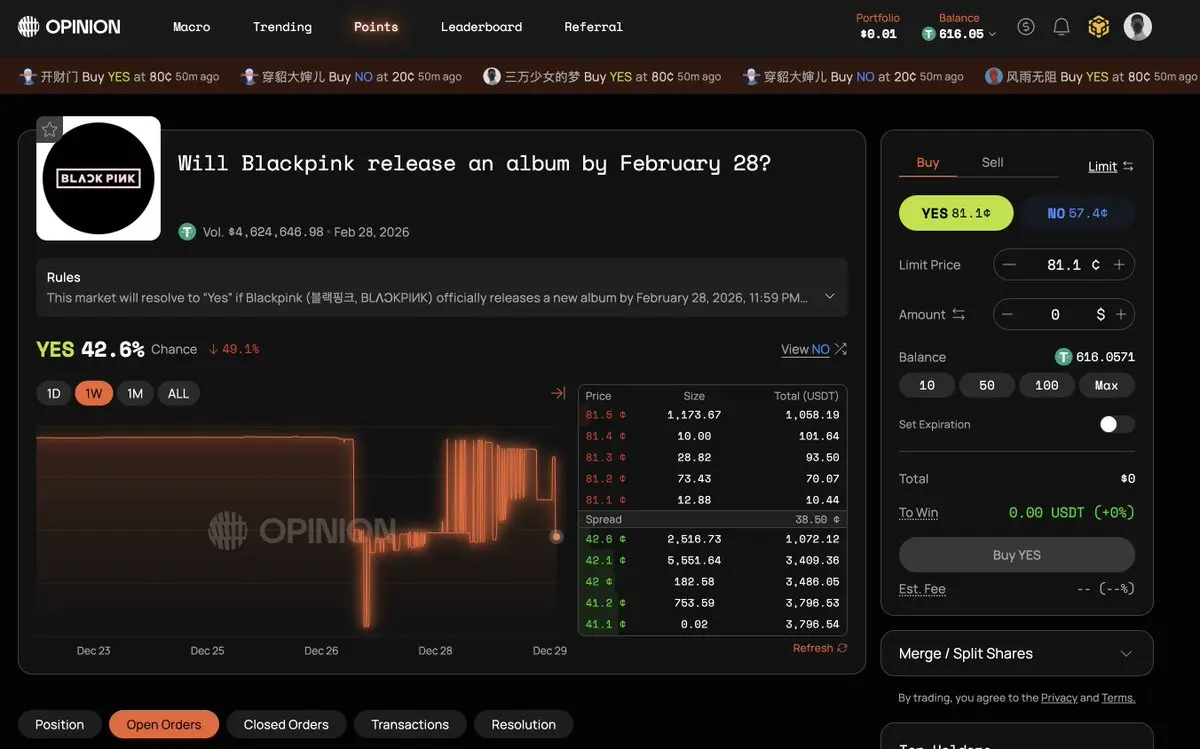This screenshot has height=749, width=1200.
Task: Select 1D chart range
Action: click(54, 393)
